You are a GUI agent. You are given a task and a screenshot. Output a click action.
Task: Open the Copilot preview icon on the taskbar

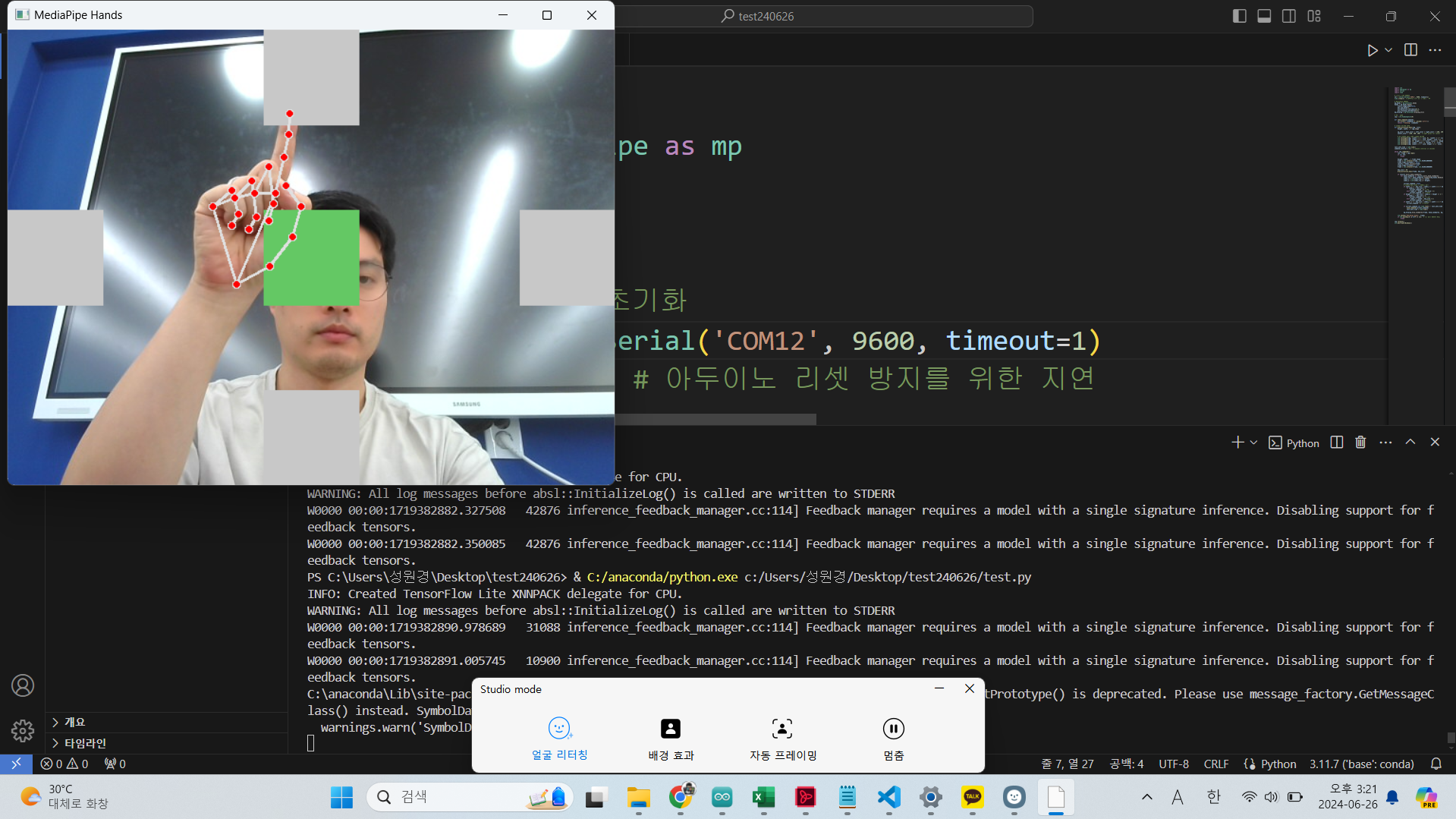(x=1426, y=797)
